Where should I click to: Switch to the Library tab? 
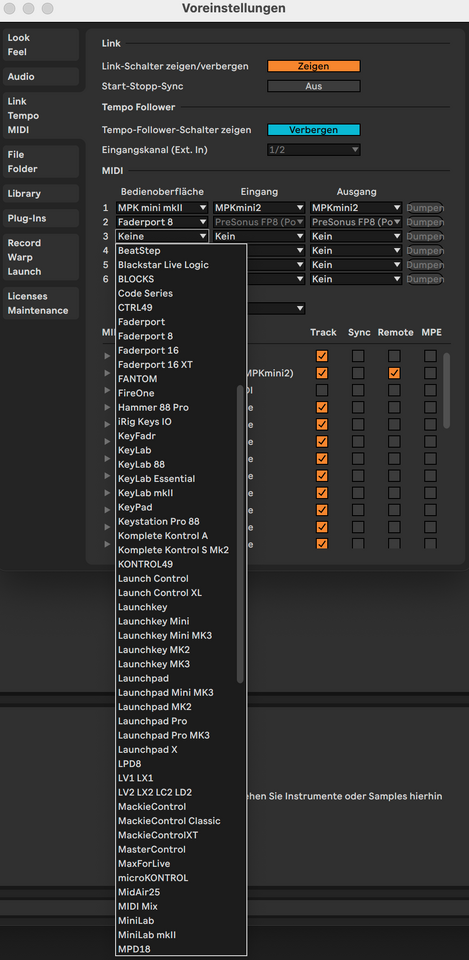pyautogui.click(x=40, y=193)
